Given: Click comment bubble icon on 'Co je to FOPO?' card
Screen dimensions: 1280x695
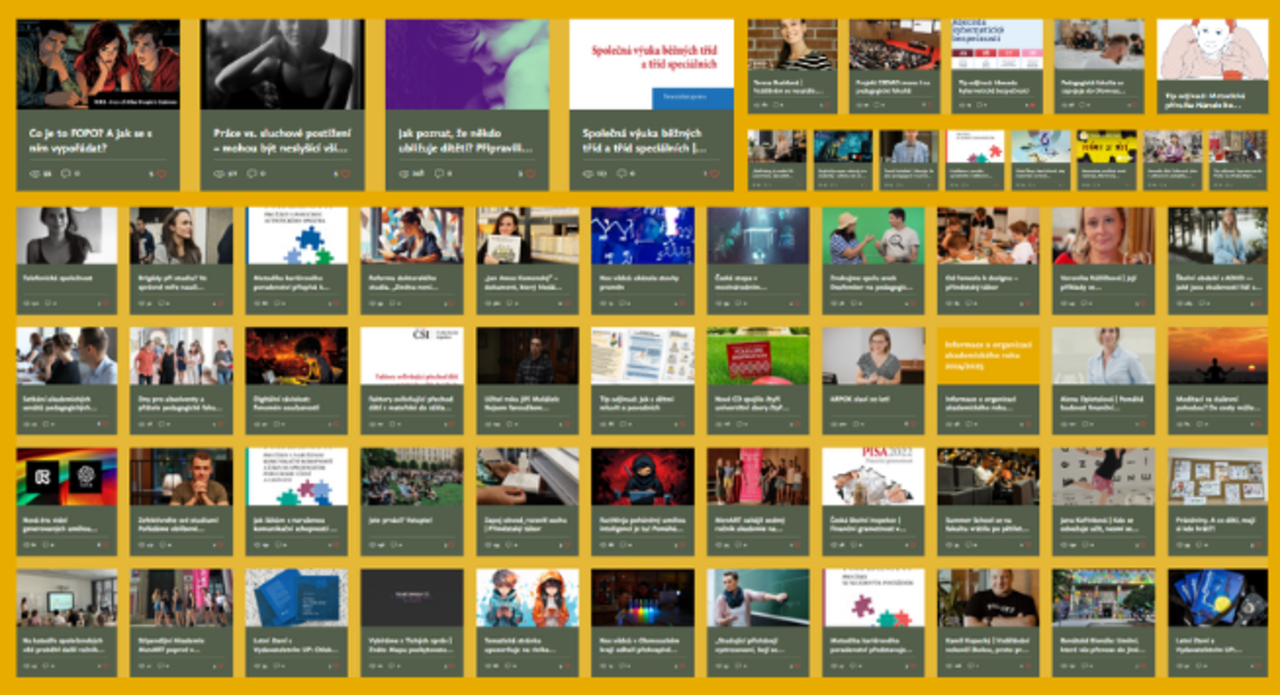Looking at the screenshot, I should pyautogui.click(x=66, y=174).
